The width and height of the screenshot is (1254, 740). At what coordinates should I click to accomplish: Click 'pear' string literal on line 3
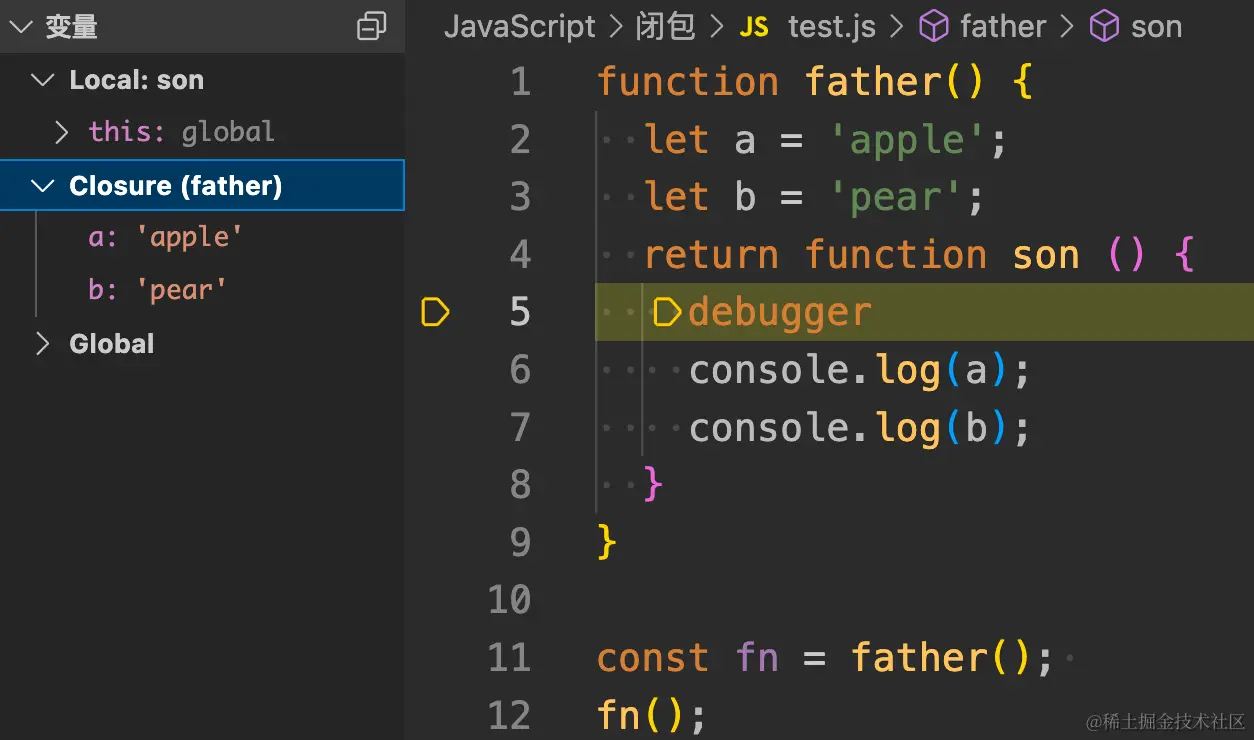897,198
